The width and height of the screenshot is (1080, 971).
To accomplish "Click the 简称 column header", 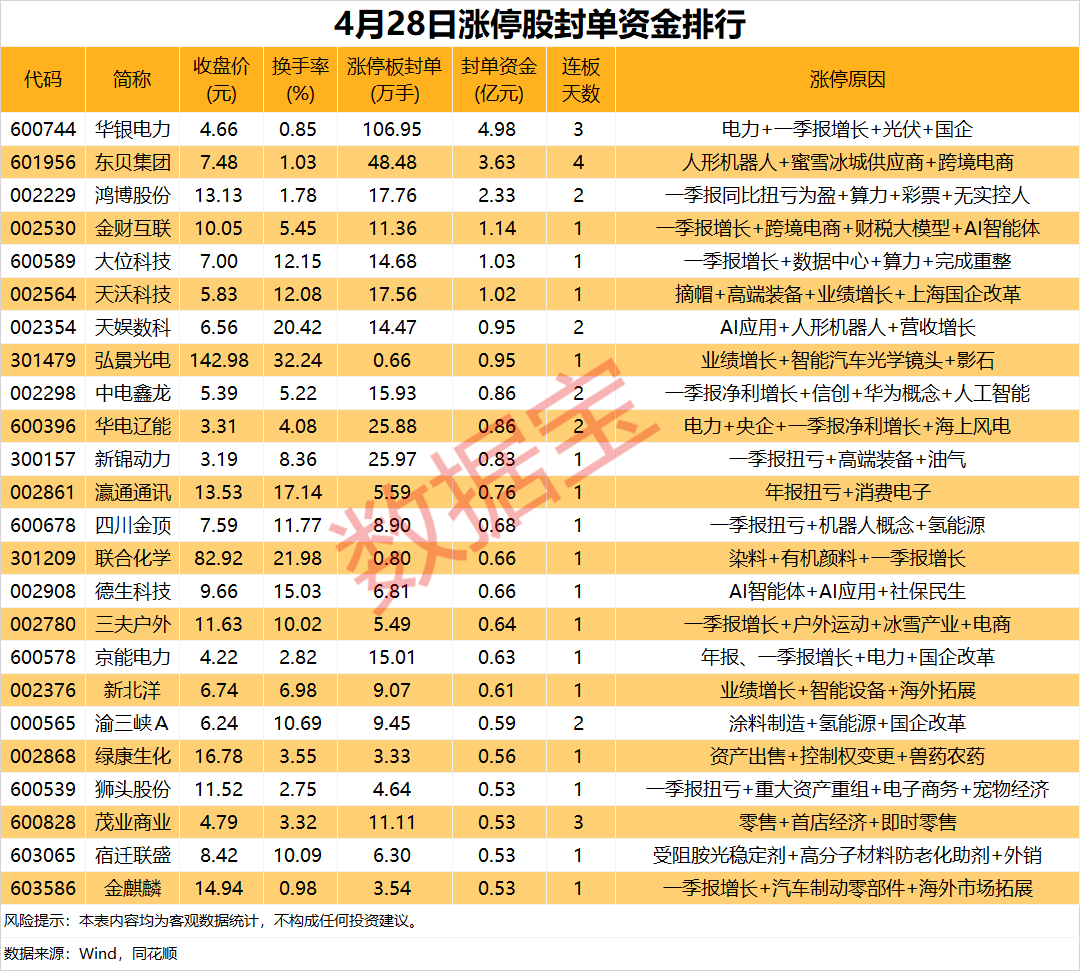I will [x=132, y=79].
